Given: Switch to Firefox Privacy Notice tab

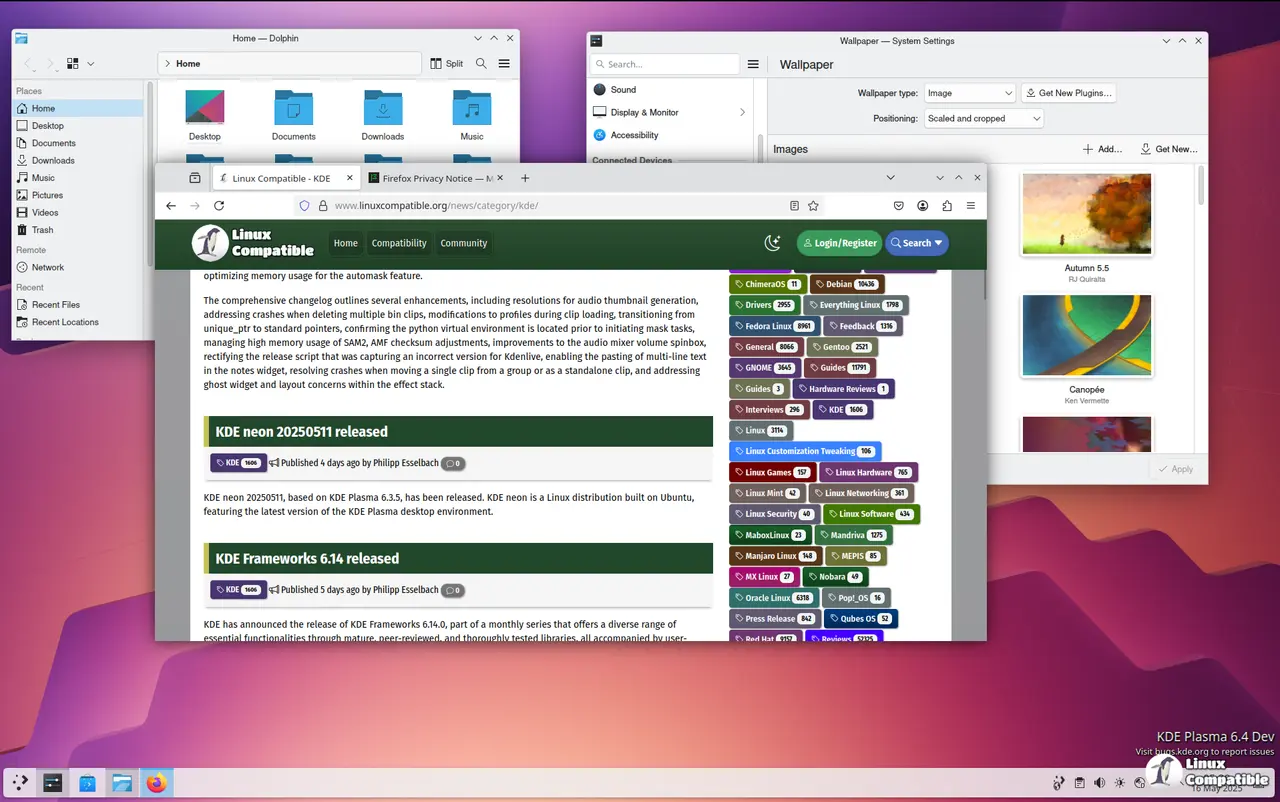Looking at the screenshot, I should coord(430,178).
